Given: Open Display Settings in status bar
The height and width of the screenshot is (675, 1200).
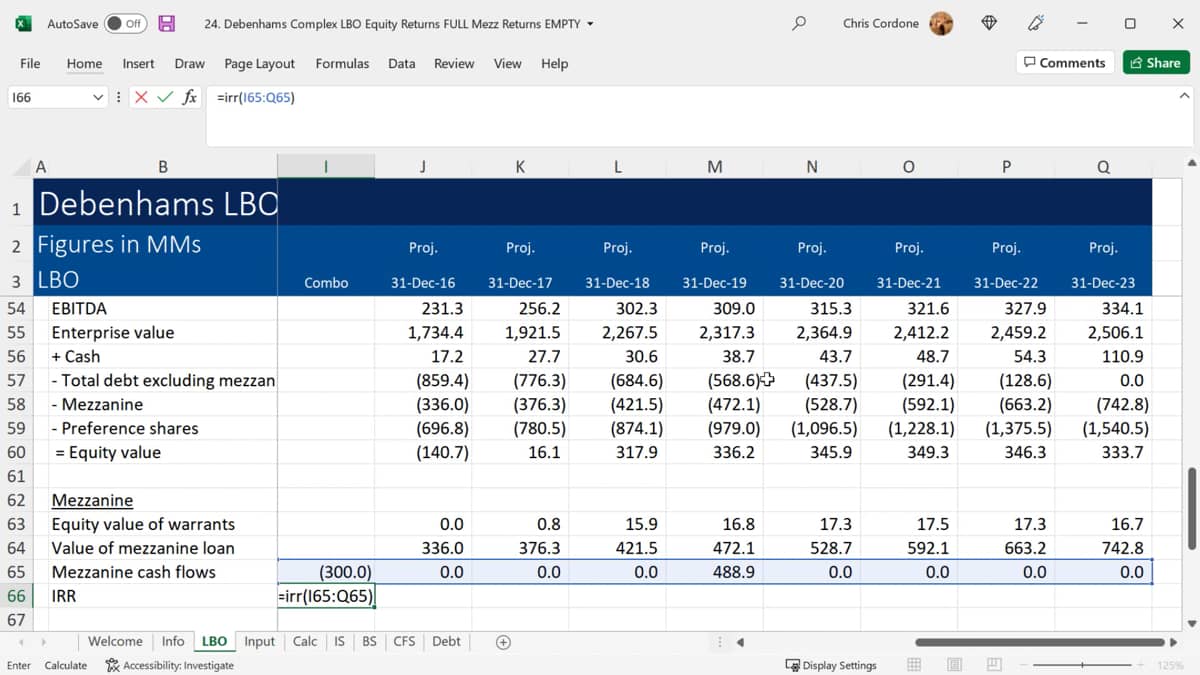Looking at the screenshot, I should (x=831, y=665).
